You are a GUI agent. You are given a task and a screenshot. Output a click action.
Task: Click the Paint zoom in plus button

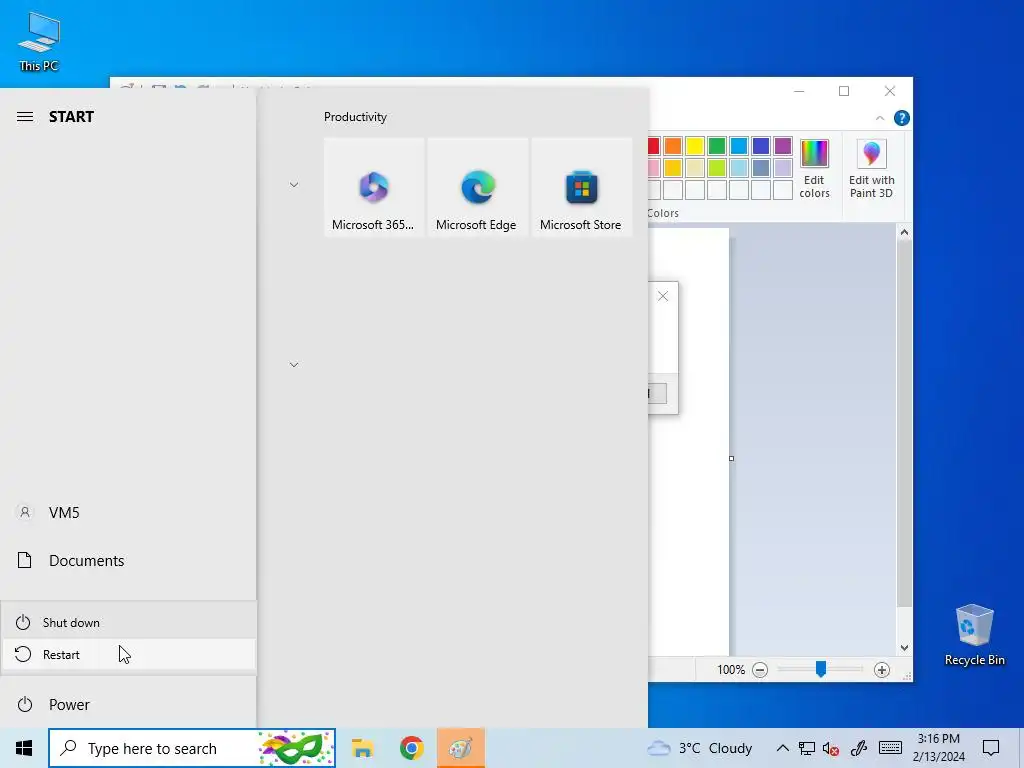pos(882,669)
